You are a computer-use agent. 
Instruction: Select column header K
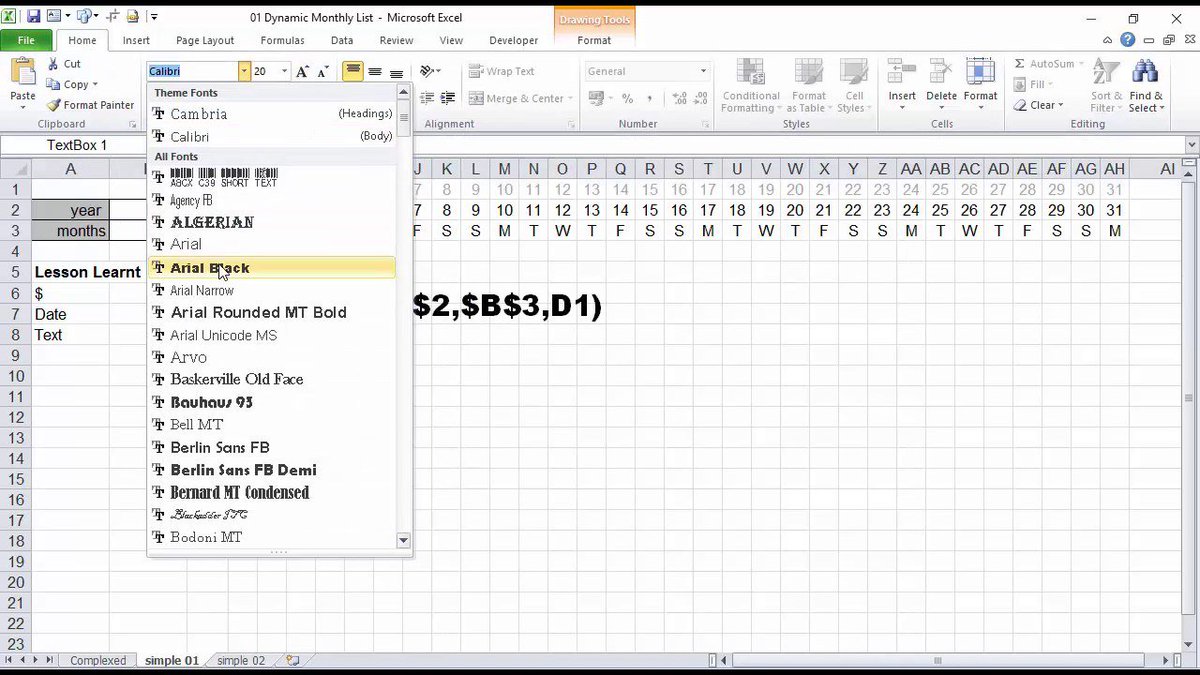pos(446,169)
